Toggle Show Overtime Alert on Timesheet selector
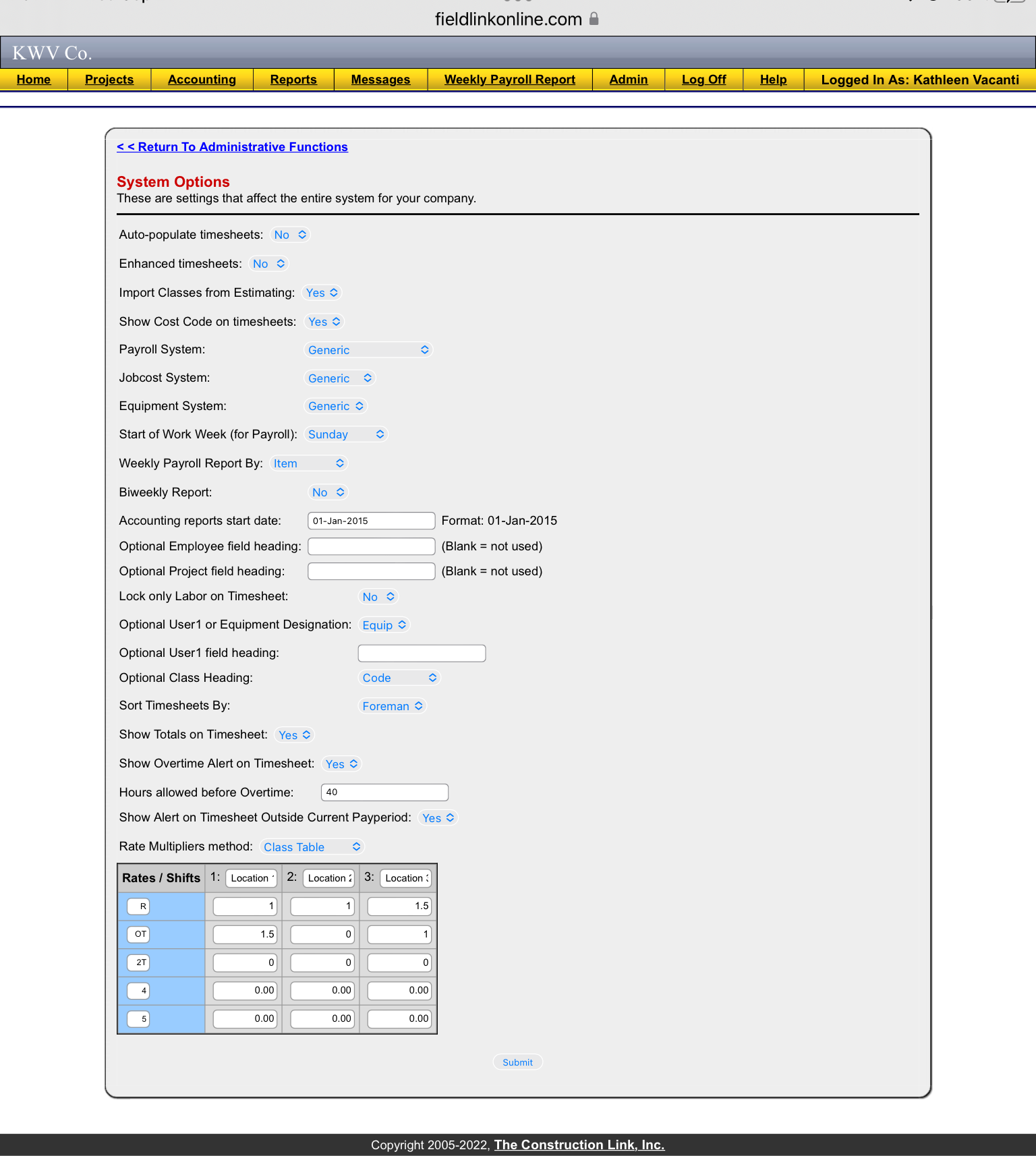The width and height of the screenshot is (1036, 1156). tap(341, 764)
